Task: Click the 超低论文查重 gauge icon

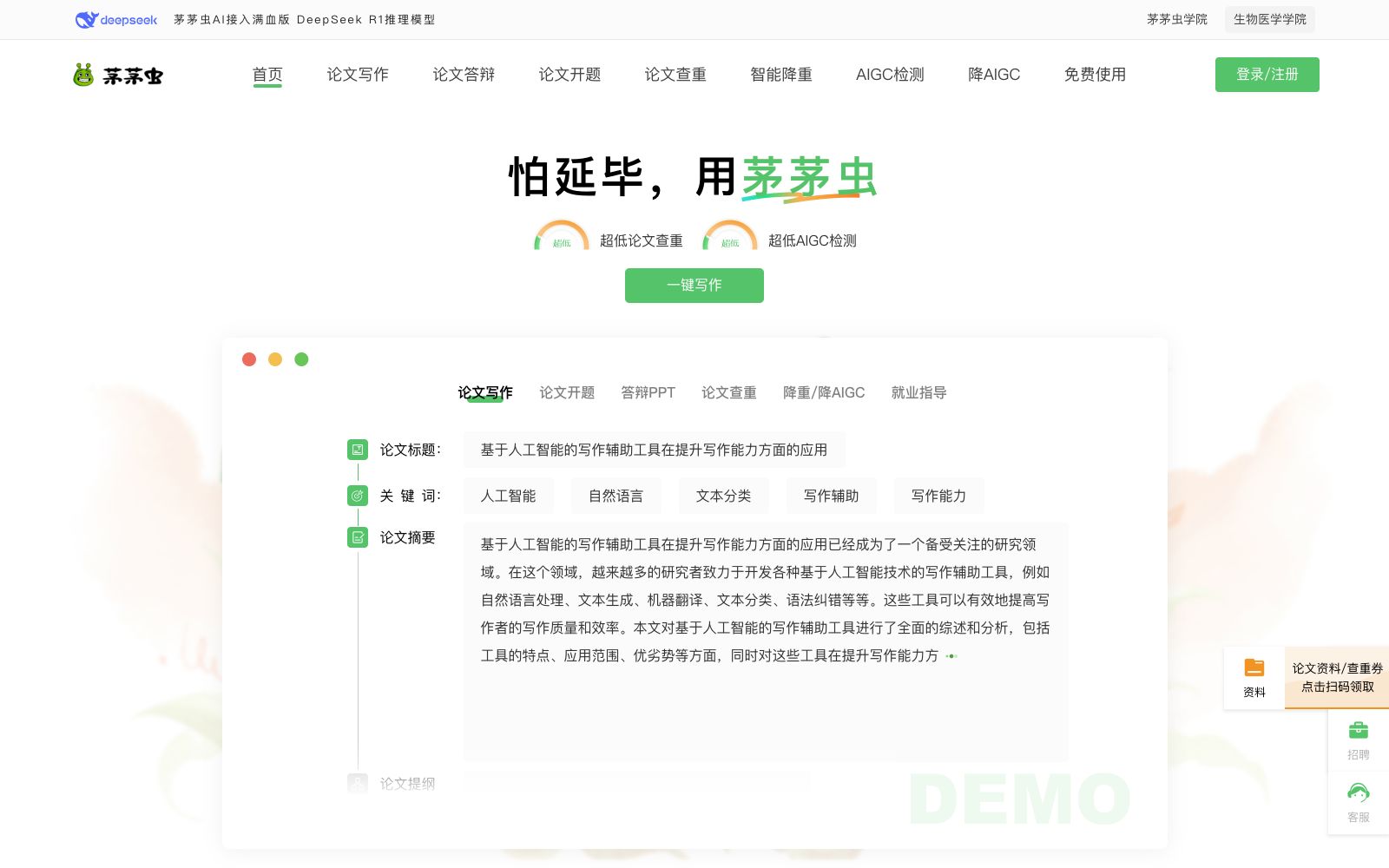Action: pyautogui.click(x=562, y=236)
